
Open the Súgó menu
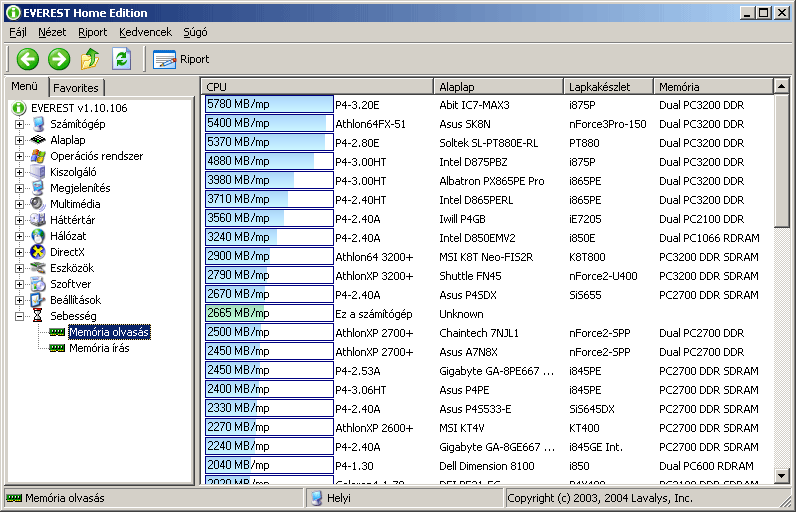[195, 32]
